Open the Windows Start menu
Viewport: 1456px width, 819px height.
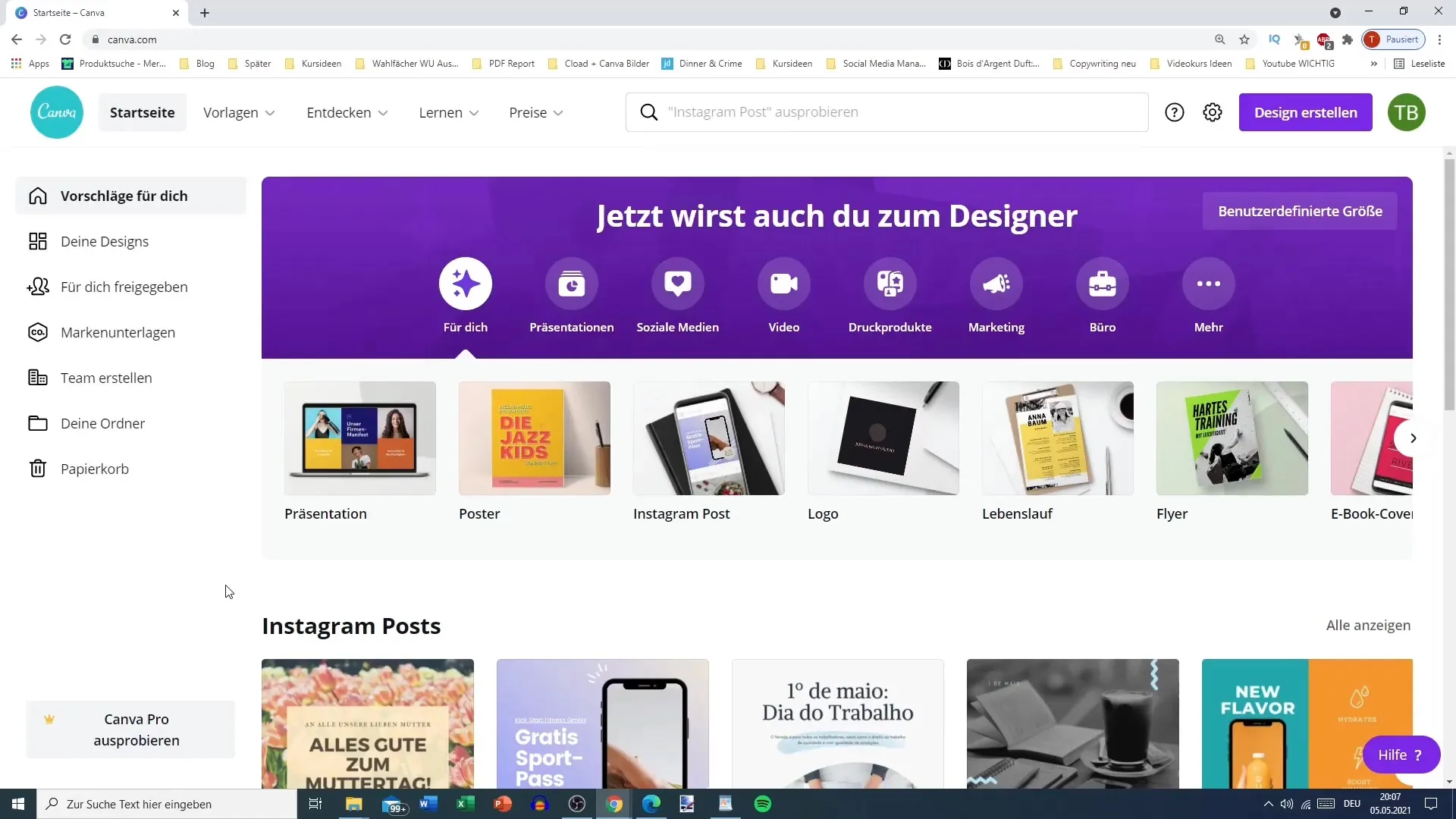coord(18,804)
